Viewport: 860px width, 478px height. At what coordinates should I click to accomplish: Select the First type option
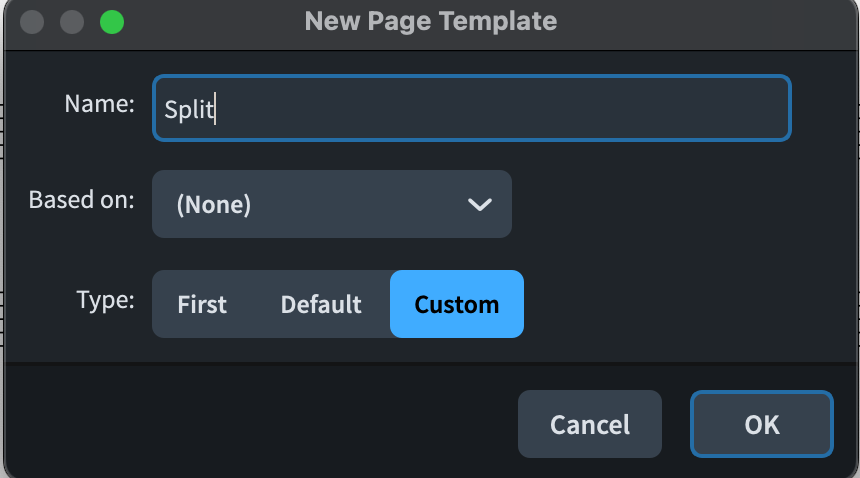[202, 304]
